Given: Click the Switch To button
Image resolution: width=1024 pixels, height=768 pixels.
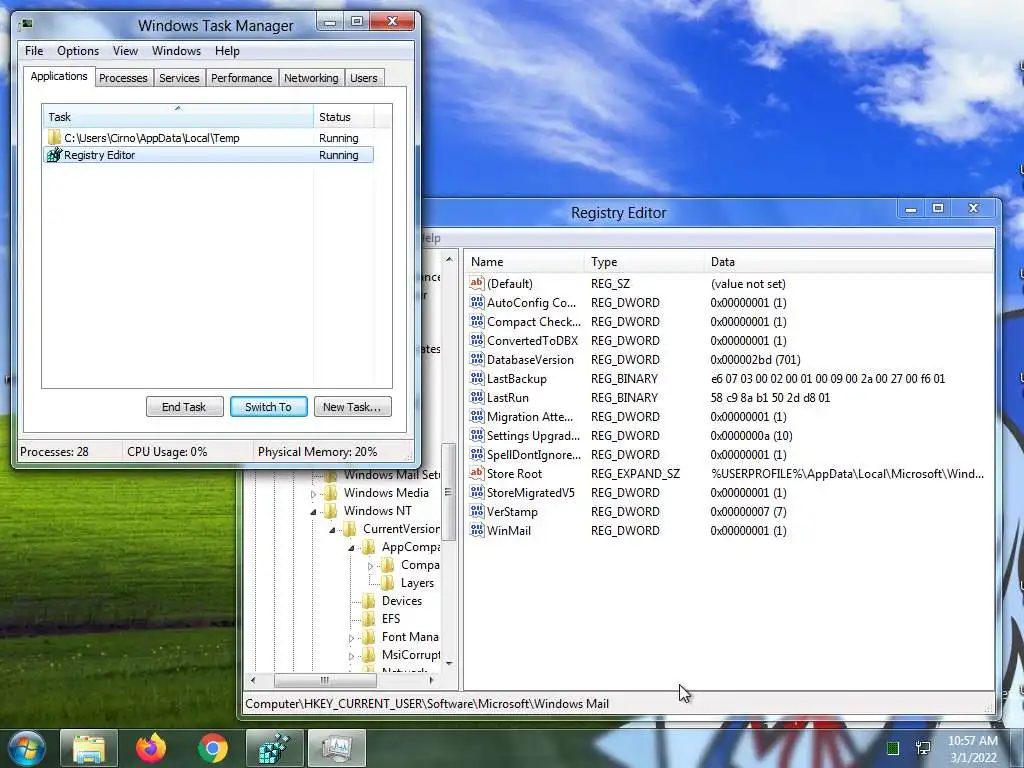Looking at the screenshot, I should (x=268, y=407).
